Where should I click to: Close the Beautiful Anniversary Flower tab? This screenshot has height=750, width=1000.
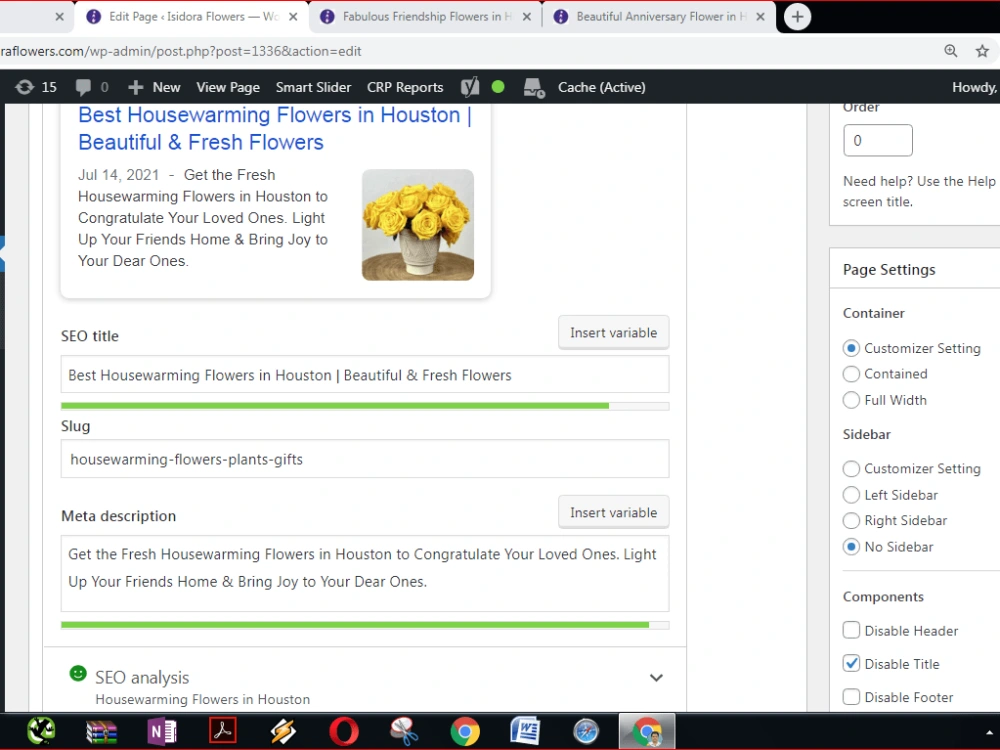click(760, 17)
